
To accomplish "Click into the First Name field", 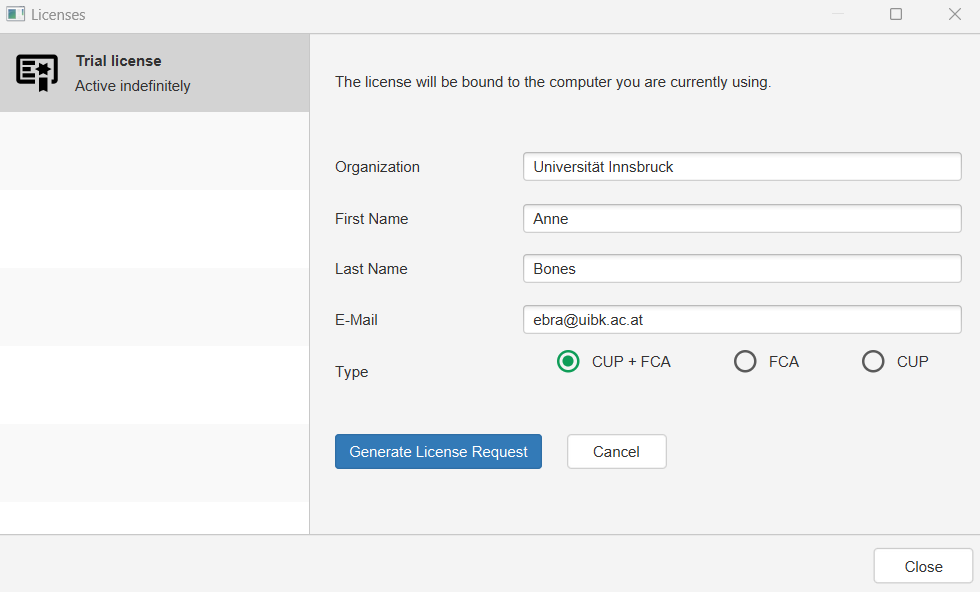I will [741, 219].
